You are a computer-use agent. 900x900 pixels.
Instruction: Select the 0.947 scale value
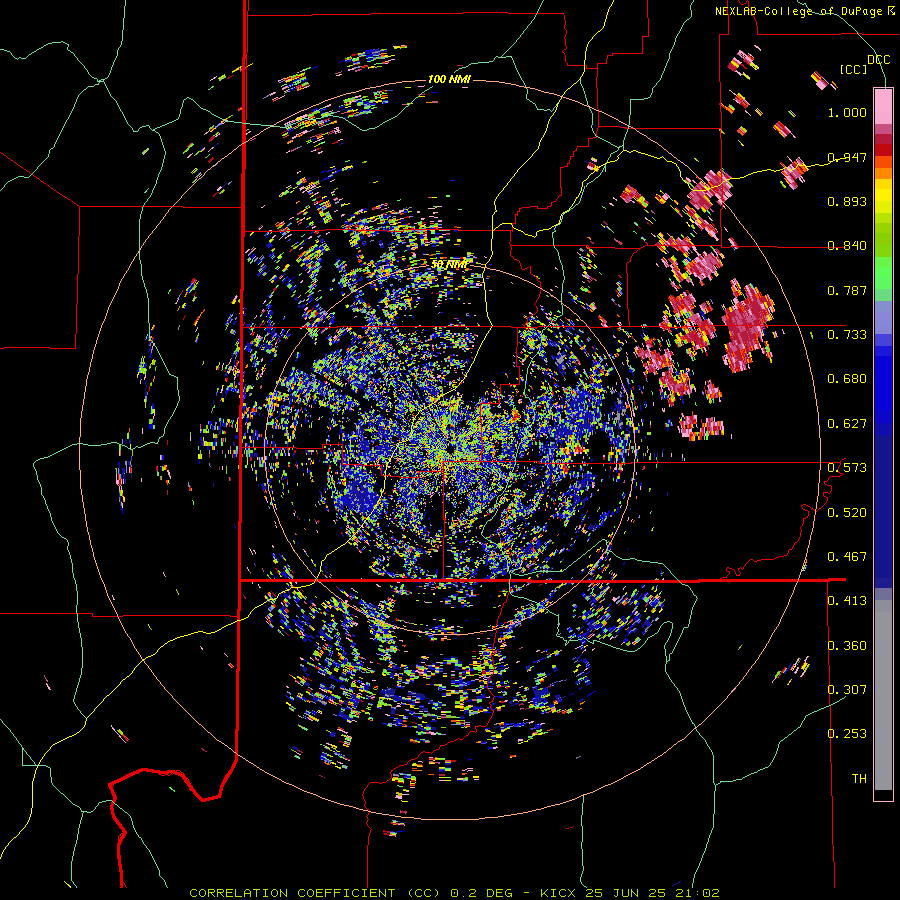click(847, 157)
